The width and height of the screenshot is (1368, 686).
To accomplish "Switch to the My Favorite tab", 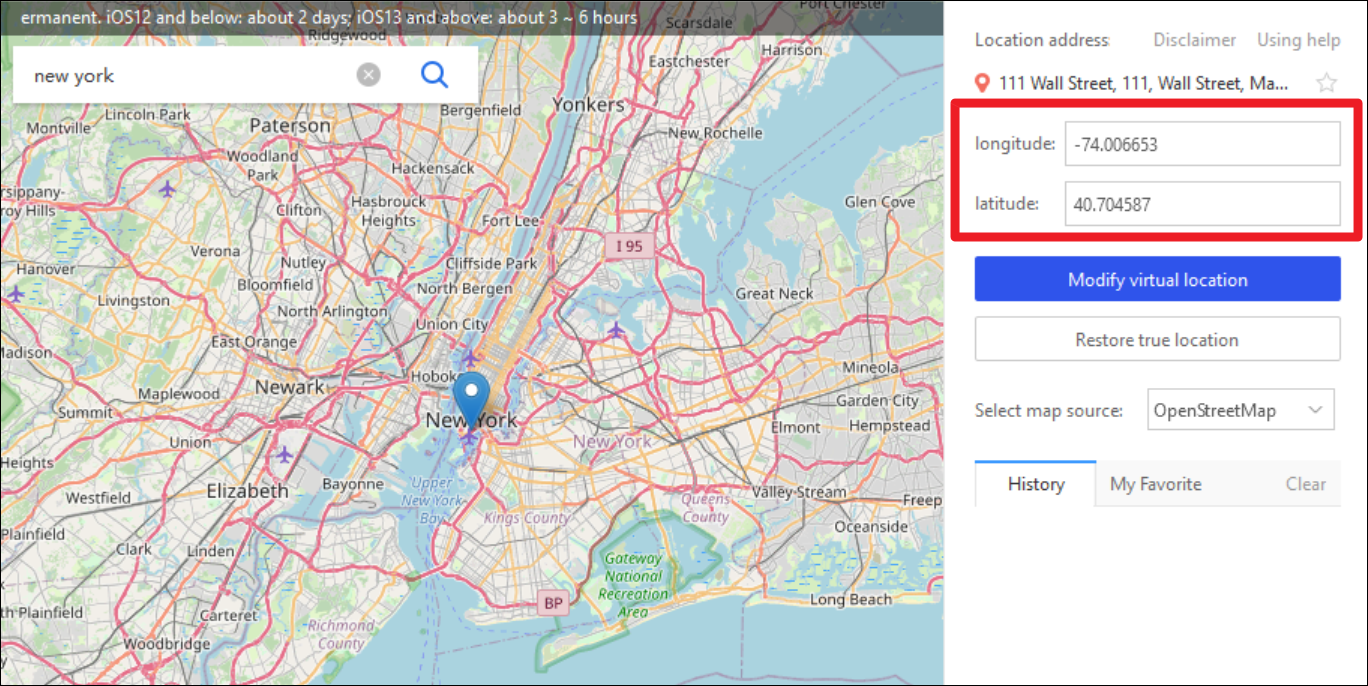I will point(1156,484).
